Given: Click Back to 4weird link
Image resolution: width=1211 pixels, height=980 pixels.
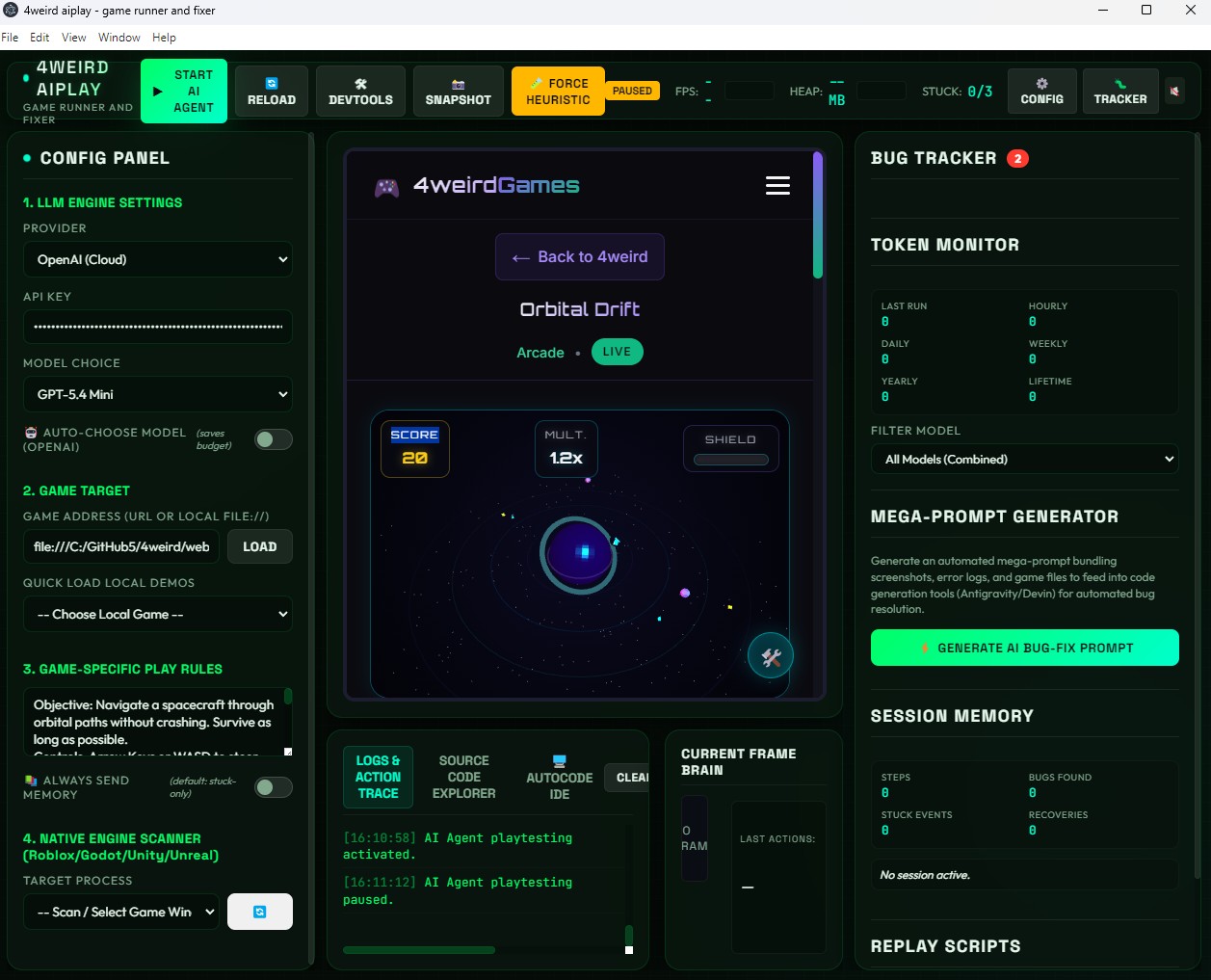Looking at the screenshot, I should coord(580,256).
